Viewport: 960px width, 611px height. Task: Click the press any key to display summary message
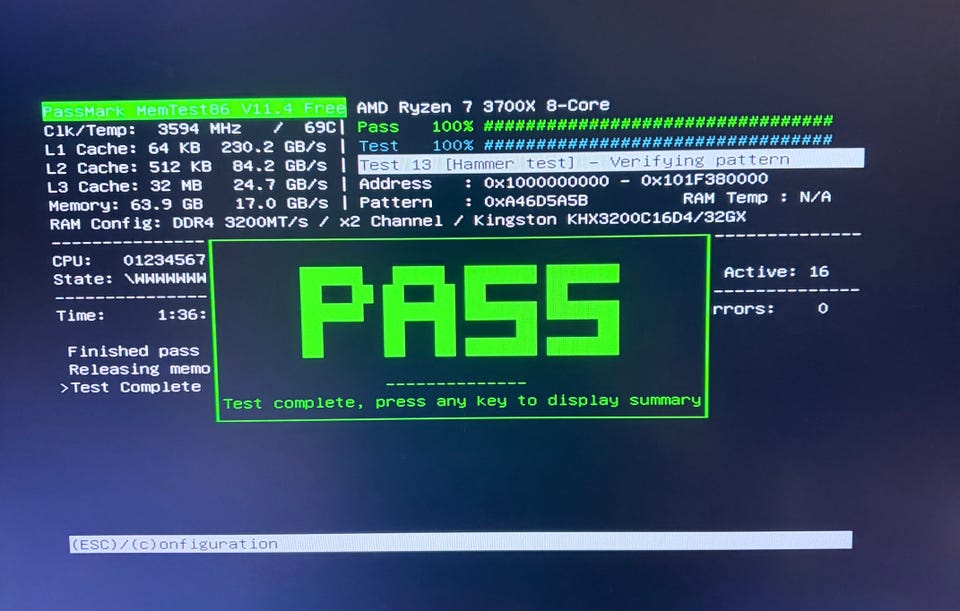462,402
